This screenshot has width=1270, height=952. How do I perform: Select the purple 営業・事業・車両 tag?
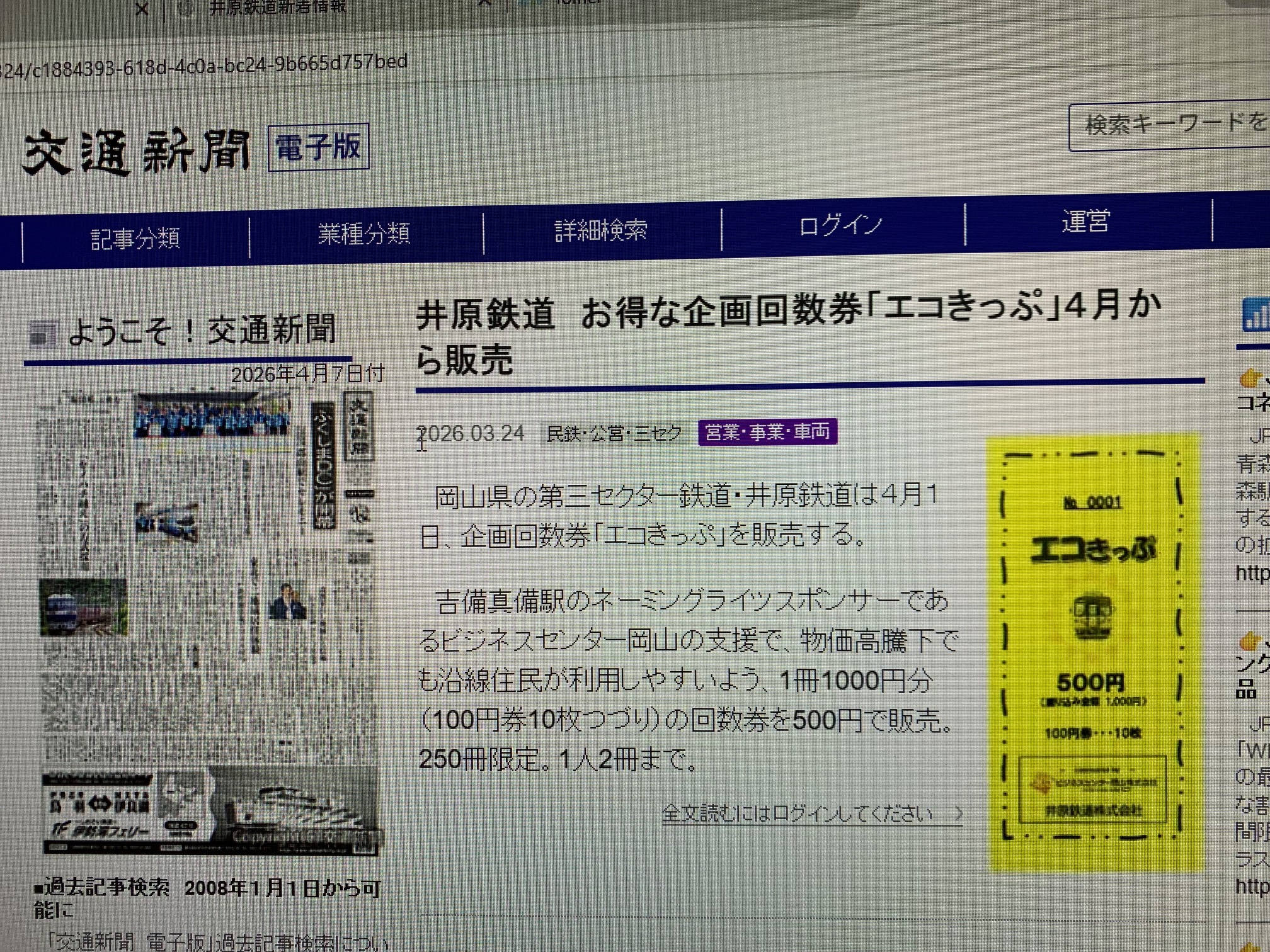pos(767,432)
